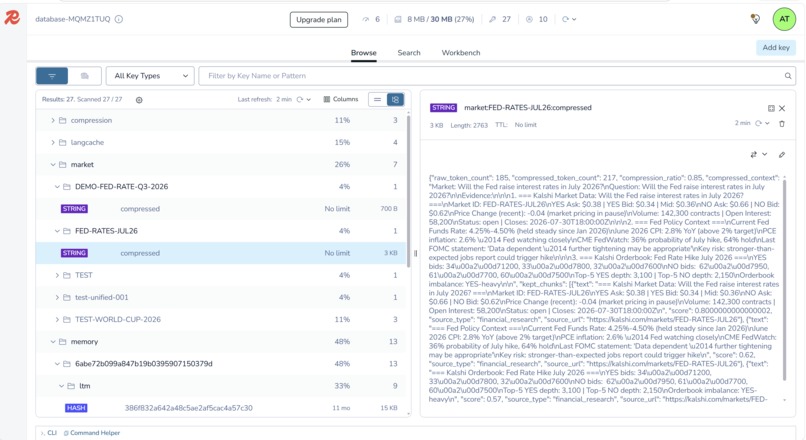Click the total keys icon showing 27

492,20
